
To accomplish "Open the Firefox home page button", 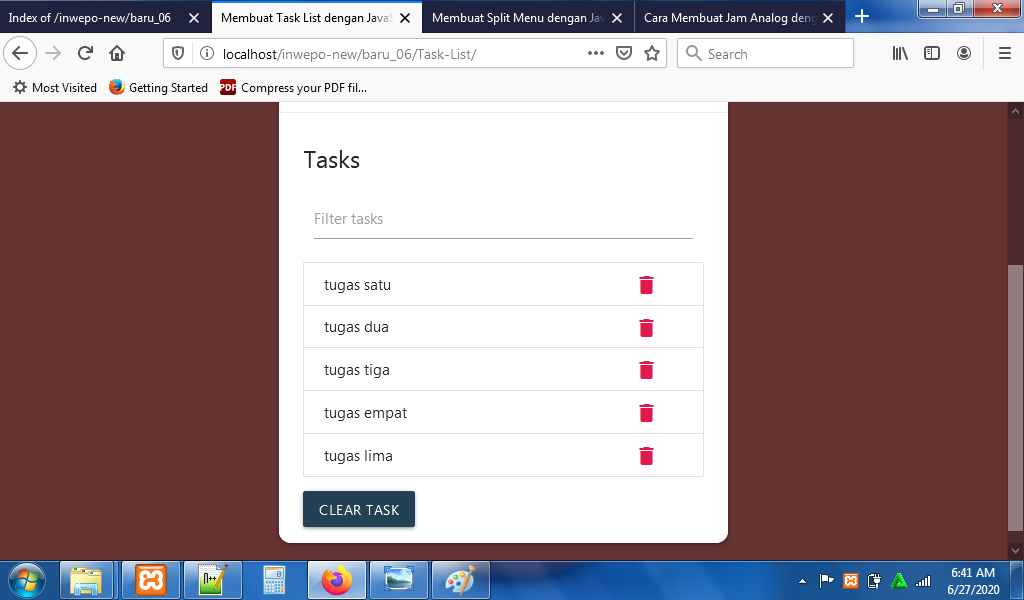I will pyautogui.click(x=117, y=54).
